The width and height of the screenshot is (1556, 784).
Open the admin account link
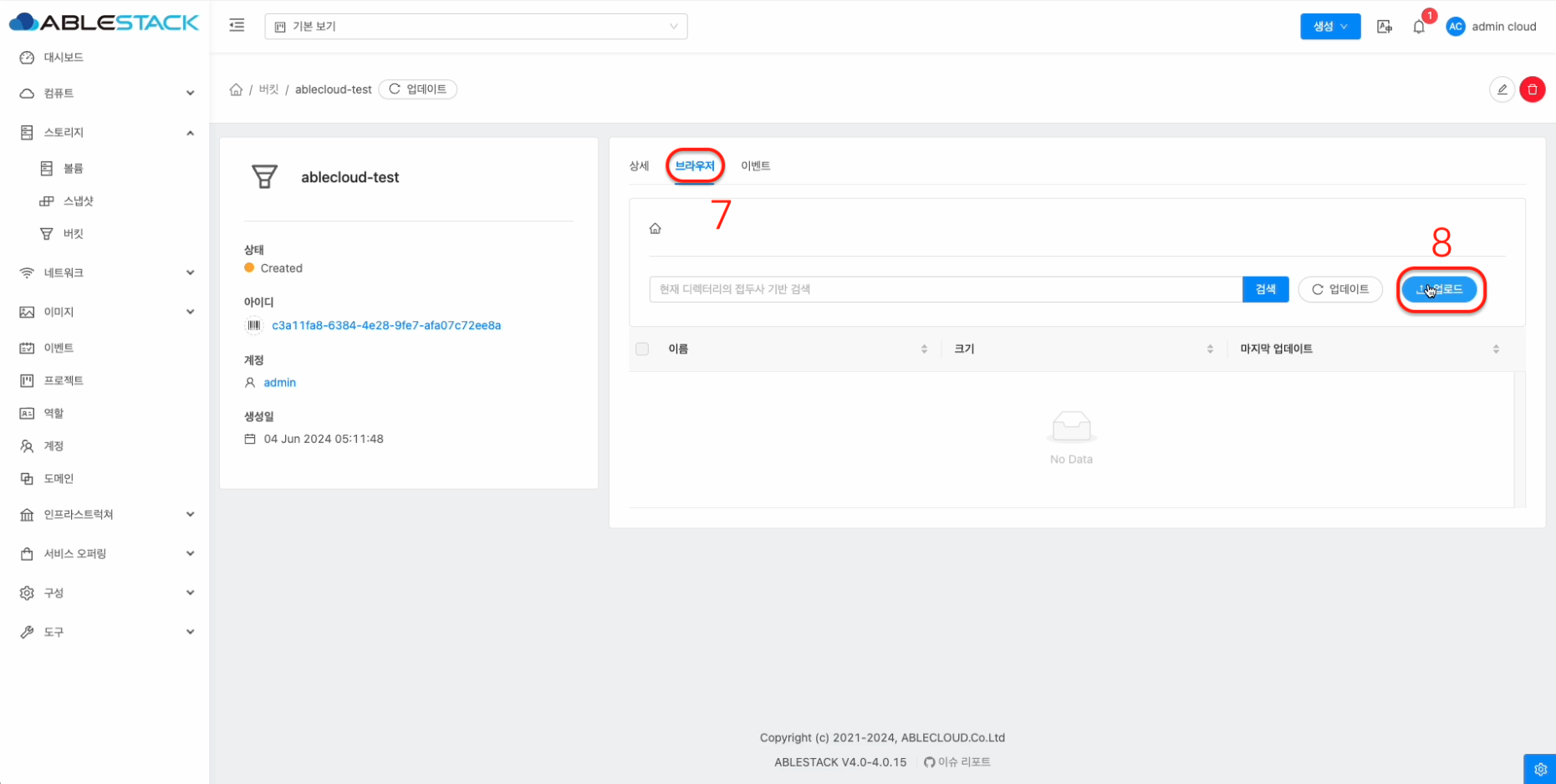(280, 382)
